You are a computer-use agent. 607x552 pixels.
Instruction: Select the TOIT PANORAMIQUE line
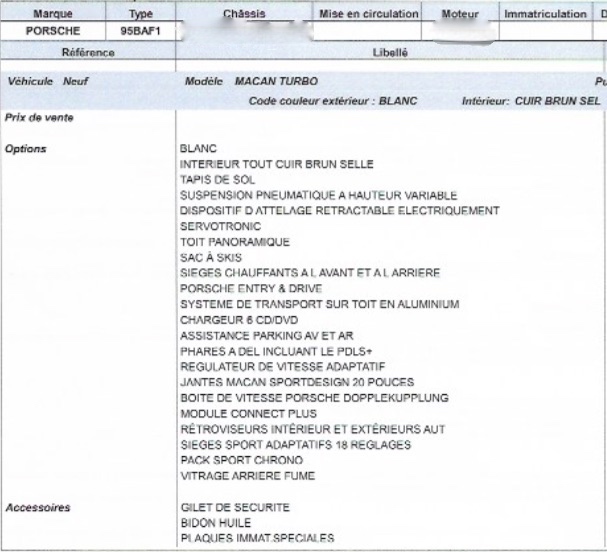235,242
